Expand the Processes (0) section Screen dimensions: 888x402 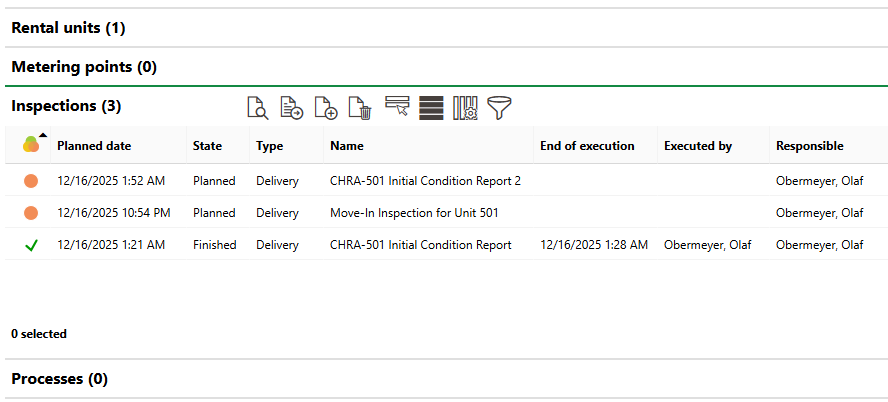click(x=59, y=379)
